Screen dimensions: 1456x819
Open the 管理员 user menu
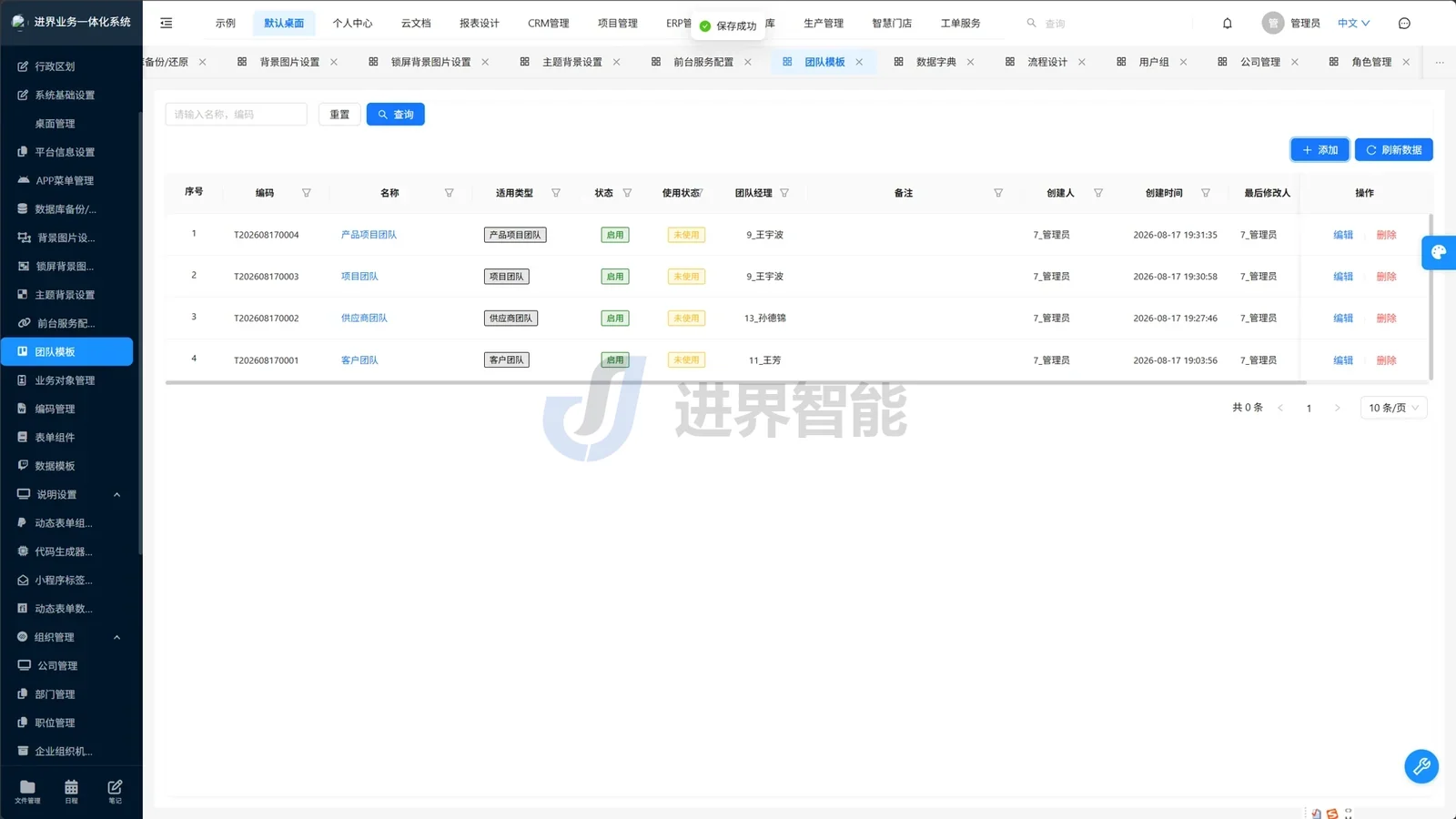(x=1291, y=23)
